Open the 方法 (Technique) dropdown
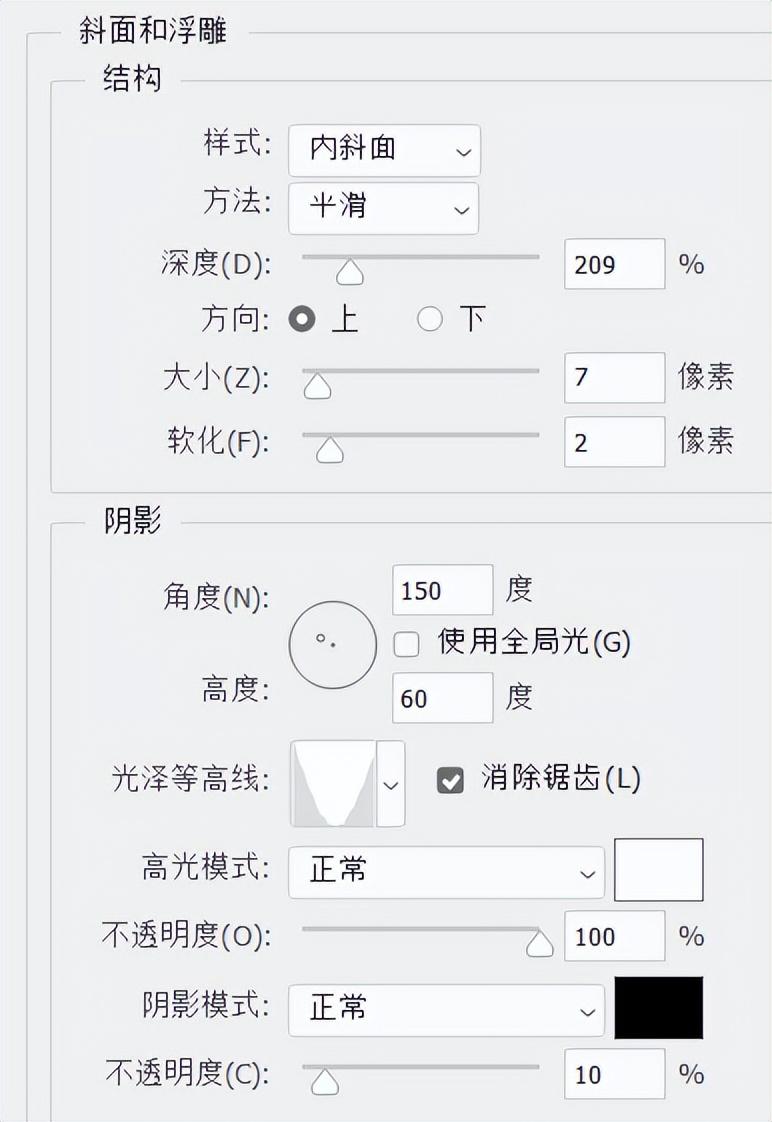Viewport: 772px width, 1122px height. point(383,208)
